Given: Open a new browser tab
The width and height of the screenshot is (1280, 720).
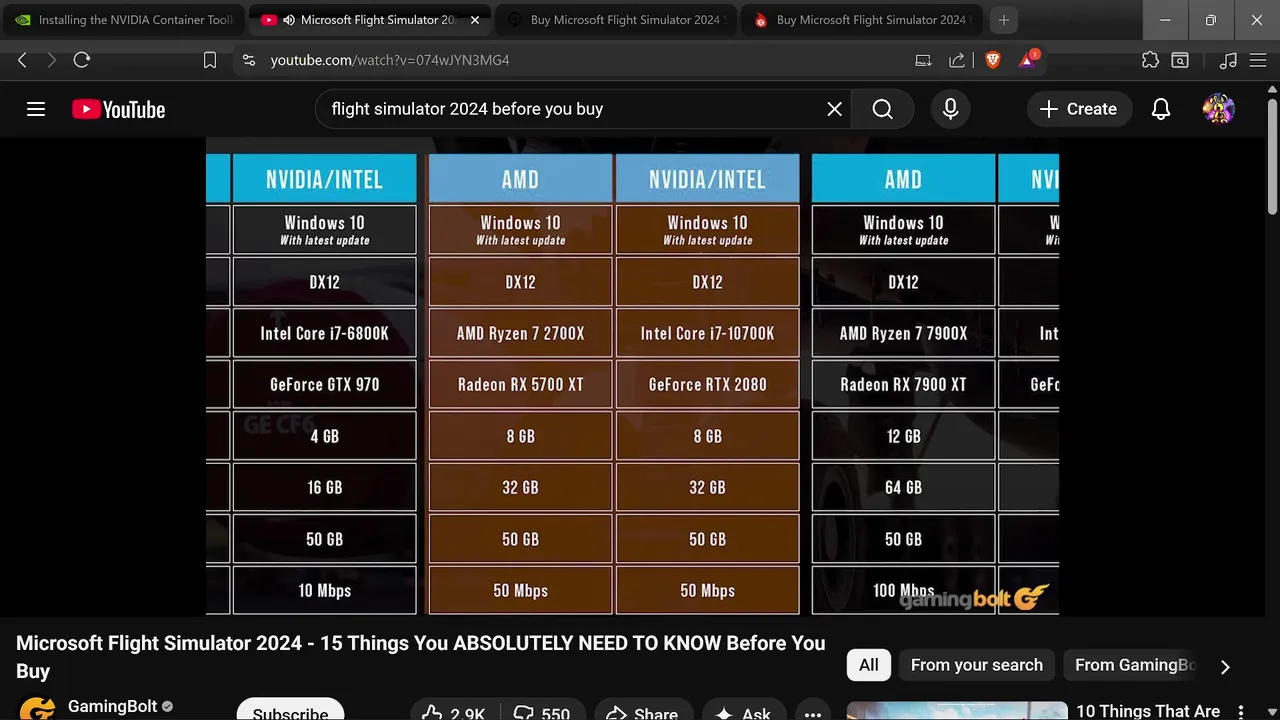Looking at the screenshot, I should point(1004,20).
